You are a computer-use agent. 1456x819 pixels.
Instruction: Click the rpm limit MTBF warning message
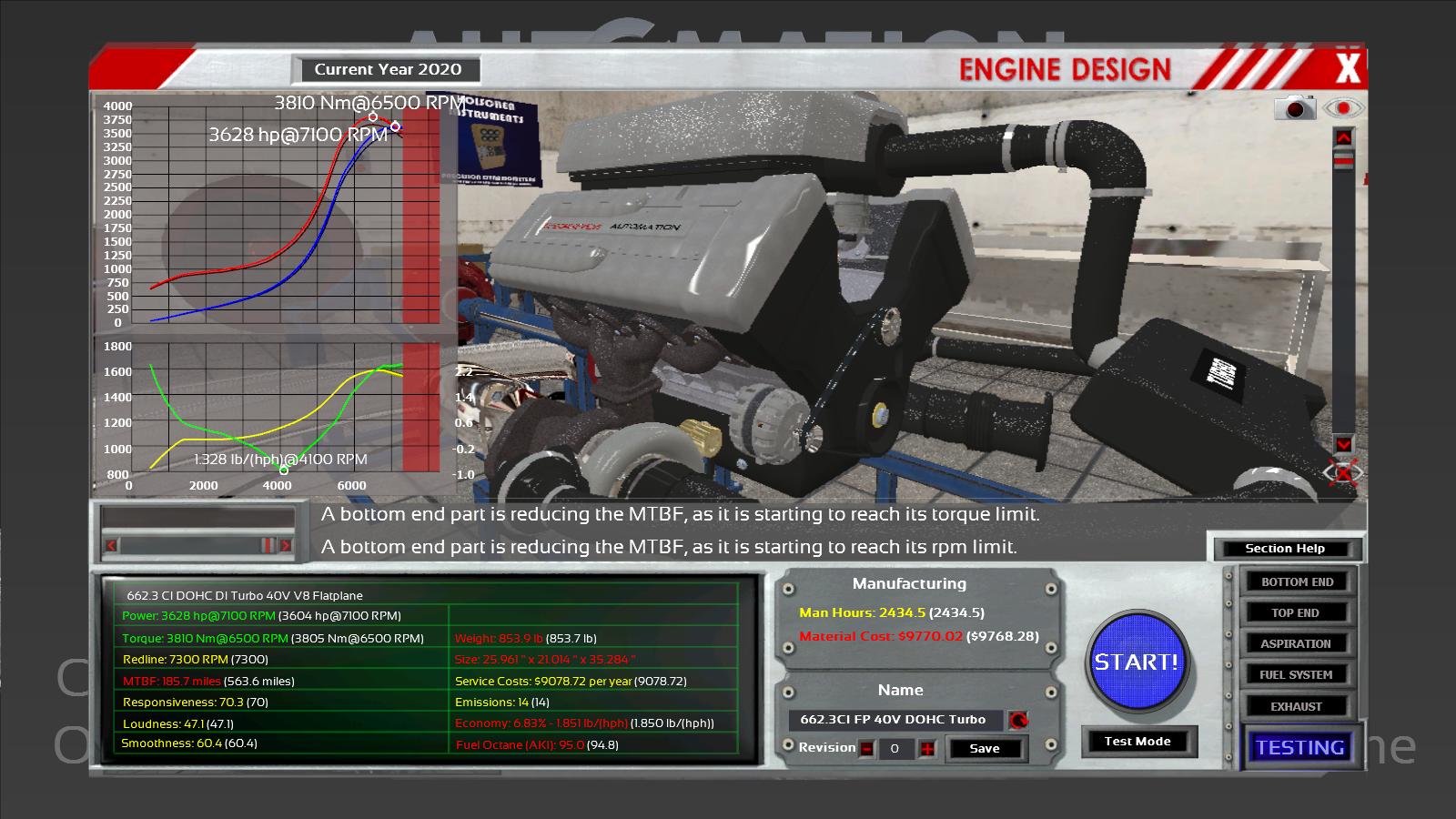coord(669,547)
